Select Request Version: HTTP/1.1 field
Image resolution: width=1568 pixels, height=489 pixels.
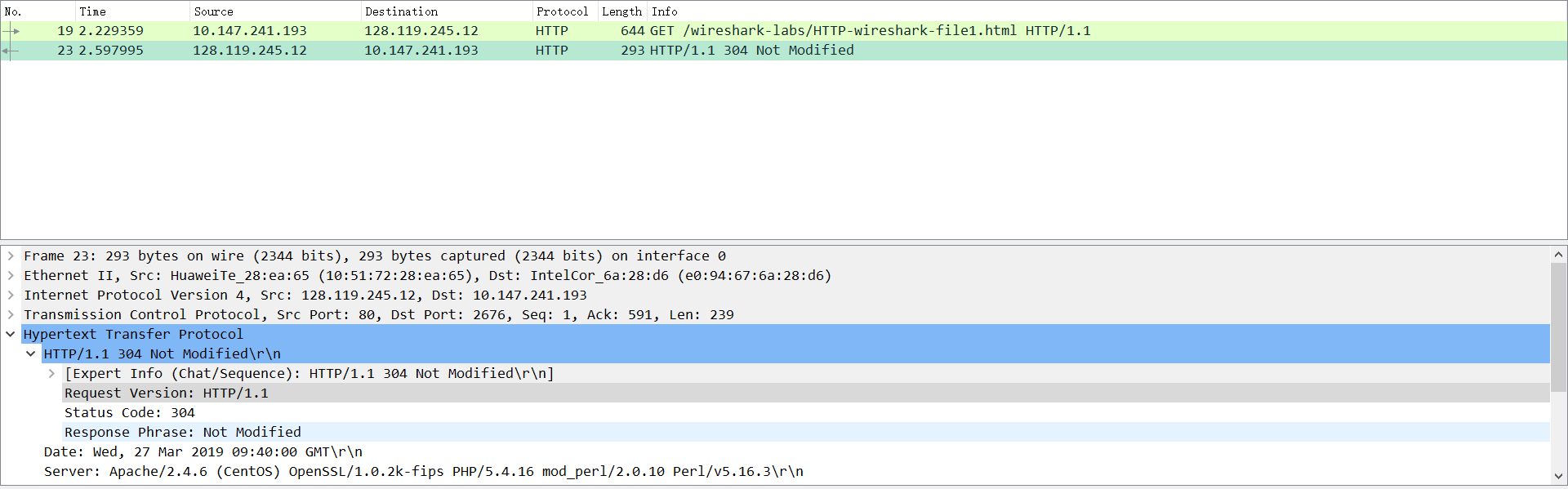(806, 393)
